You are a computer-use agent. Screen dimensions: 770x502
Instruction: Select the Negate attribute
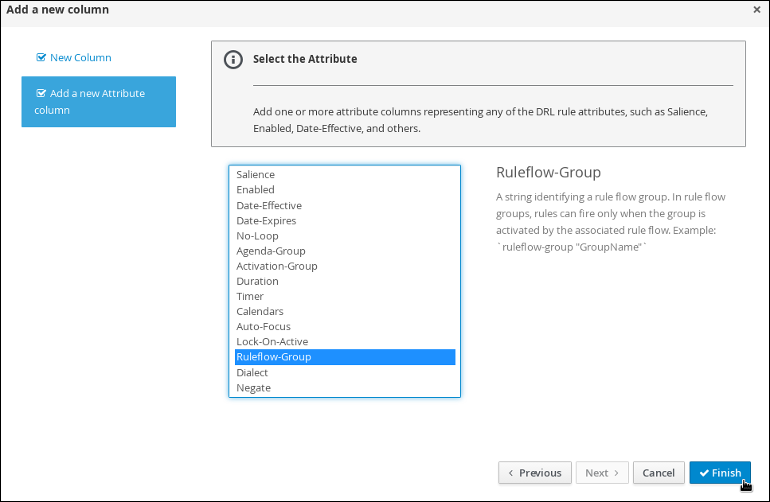coord(345,388)
